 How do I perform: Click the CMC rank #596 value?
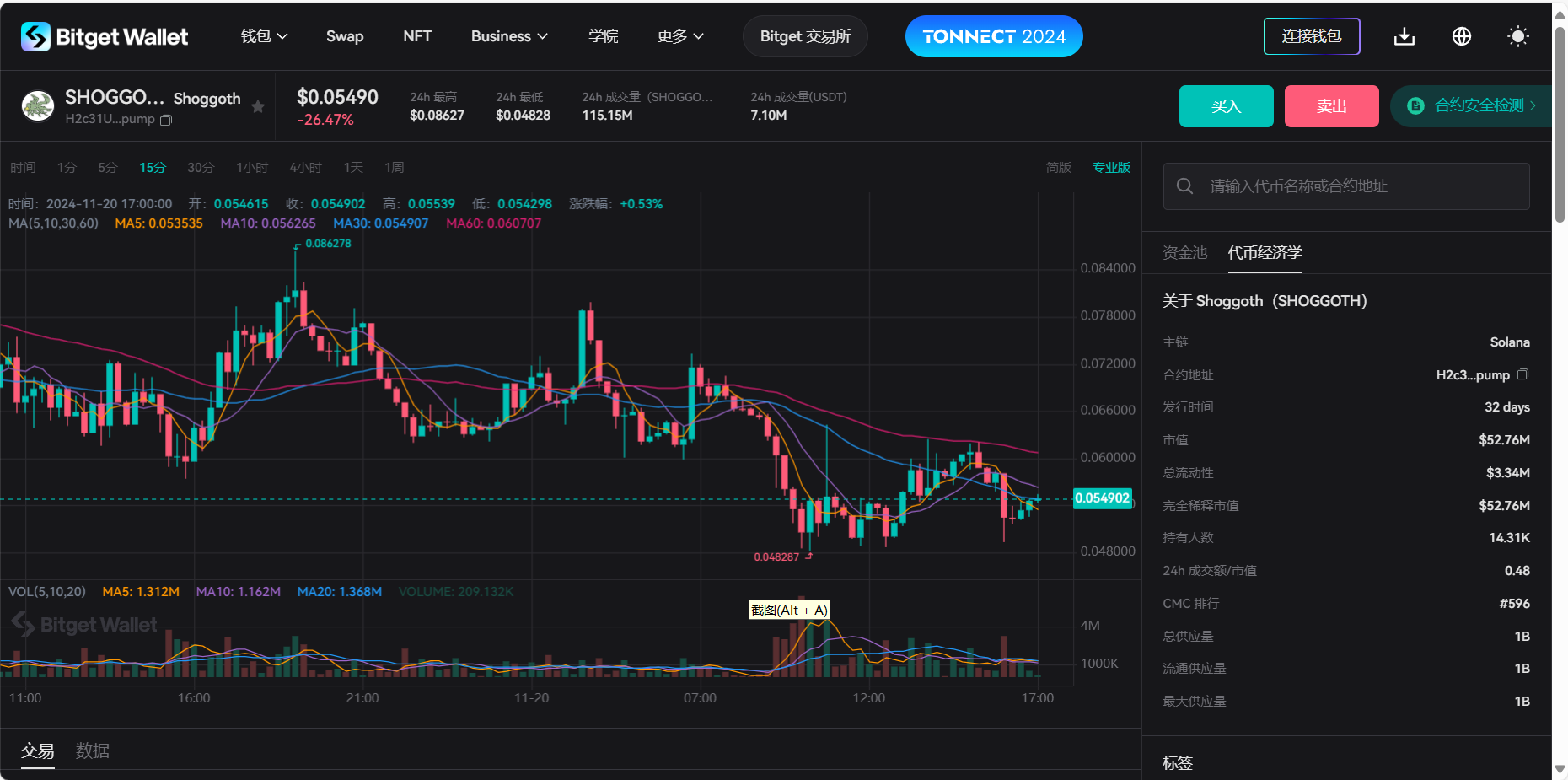pyautogui.click(x=1514, y=604)
